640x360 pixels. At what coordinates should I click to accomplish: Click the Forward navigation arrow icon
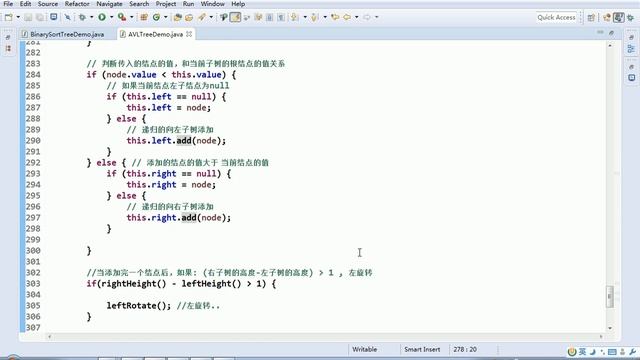pyautogui.click(x=367, y=17)
